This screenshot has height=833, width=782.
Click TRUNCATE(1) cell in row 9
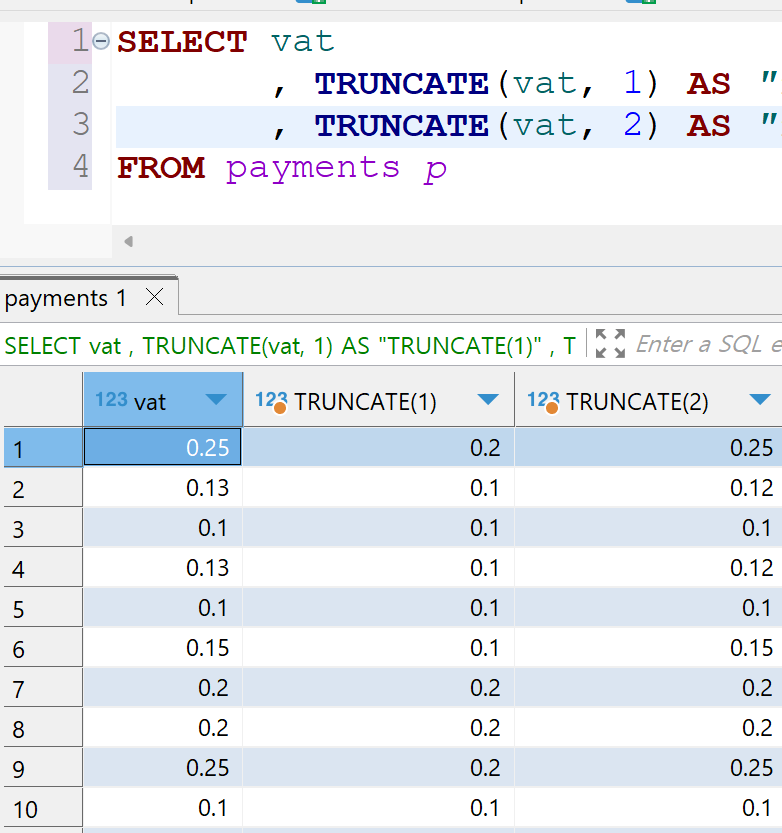tap(378, 768)
